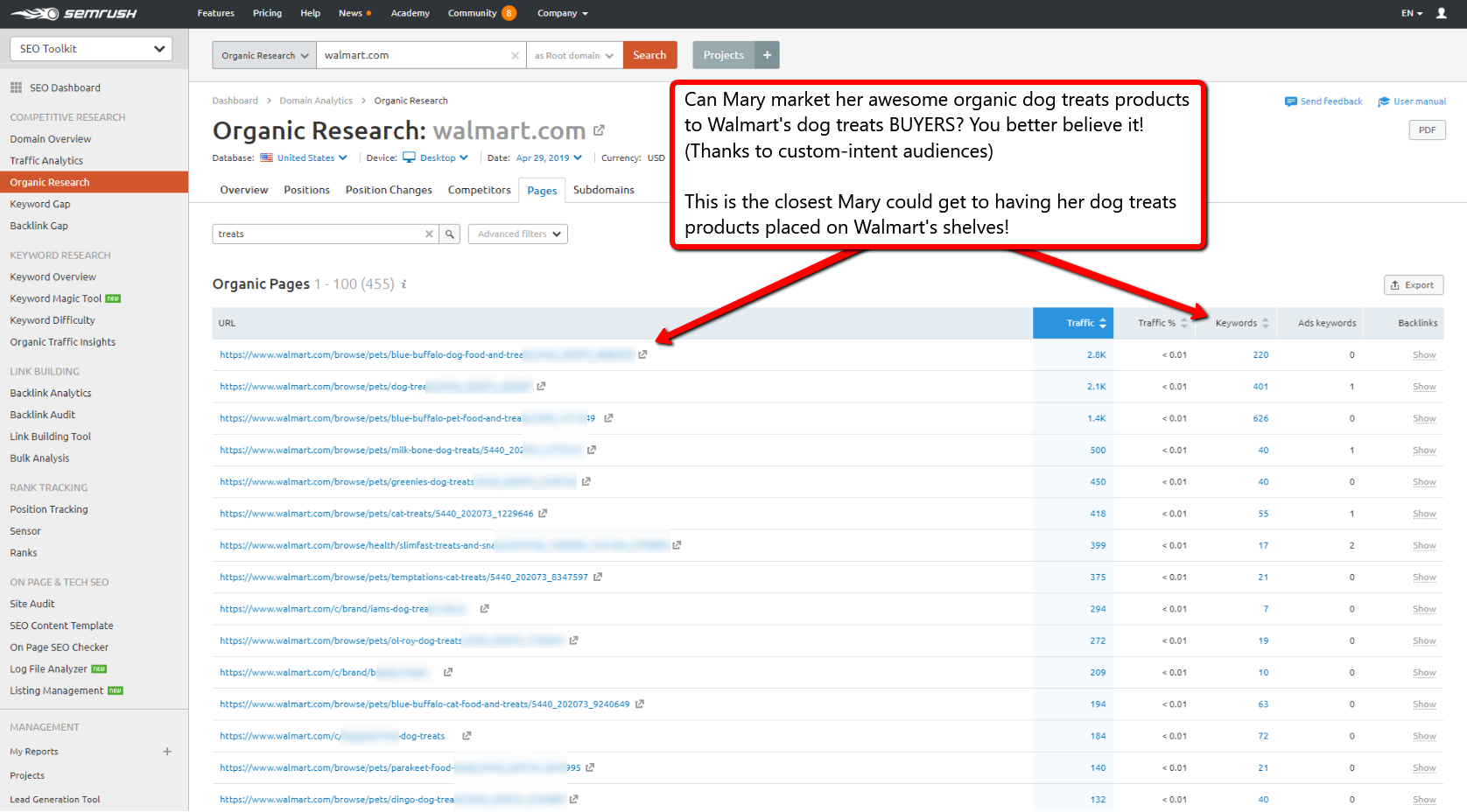
Task: Open the Apr 29, 2019 date dropdown
Action: pos(549,158)
